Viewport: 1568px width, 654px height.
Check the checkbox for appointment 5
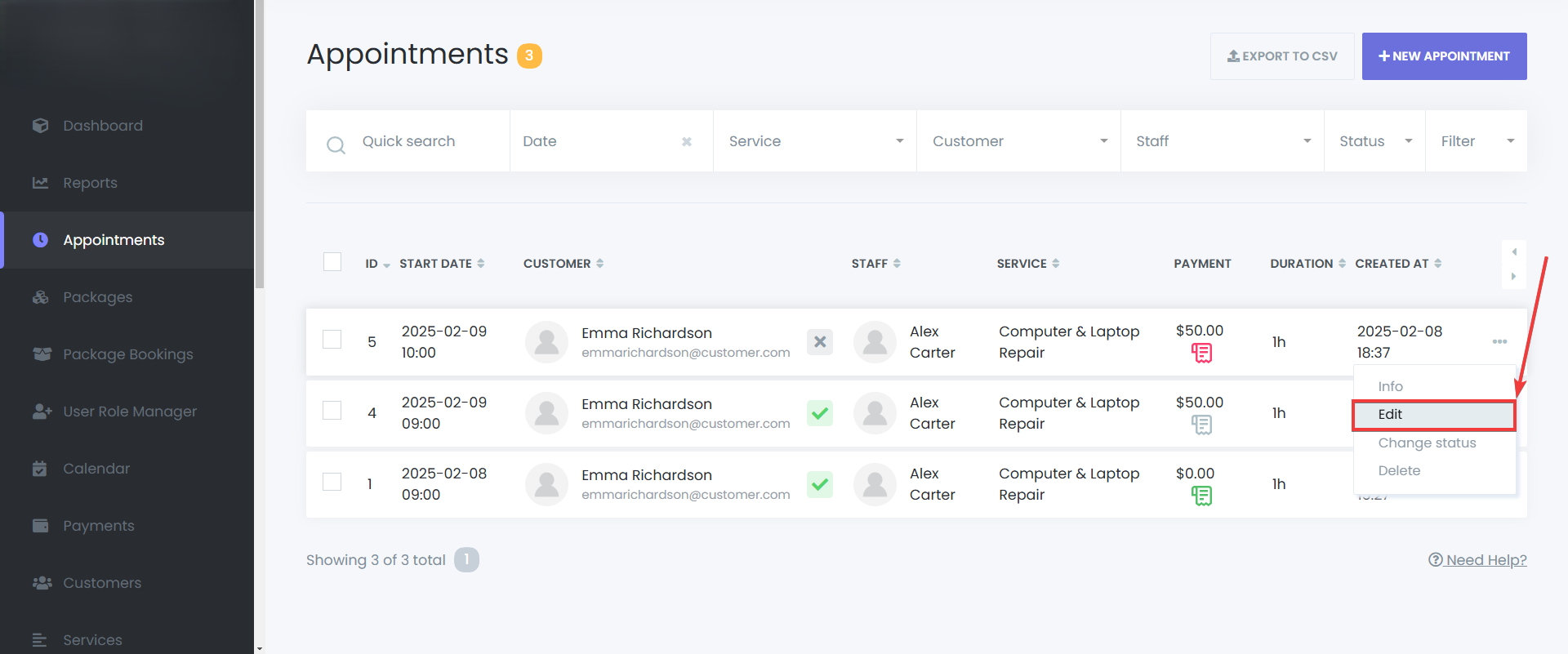click(x=332, y=339)
